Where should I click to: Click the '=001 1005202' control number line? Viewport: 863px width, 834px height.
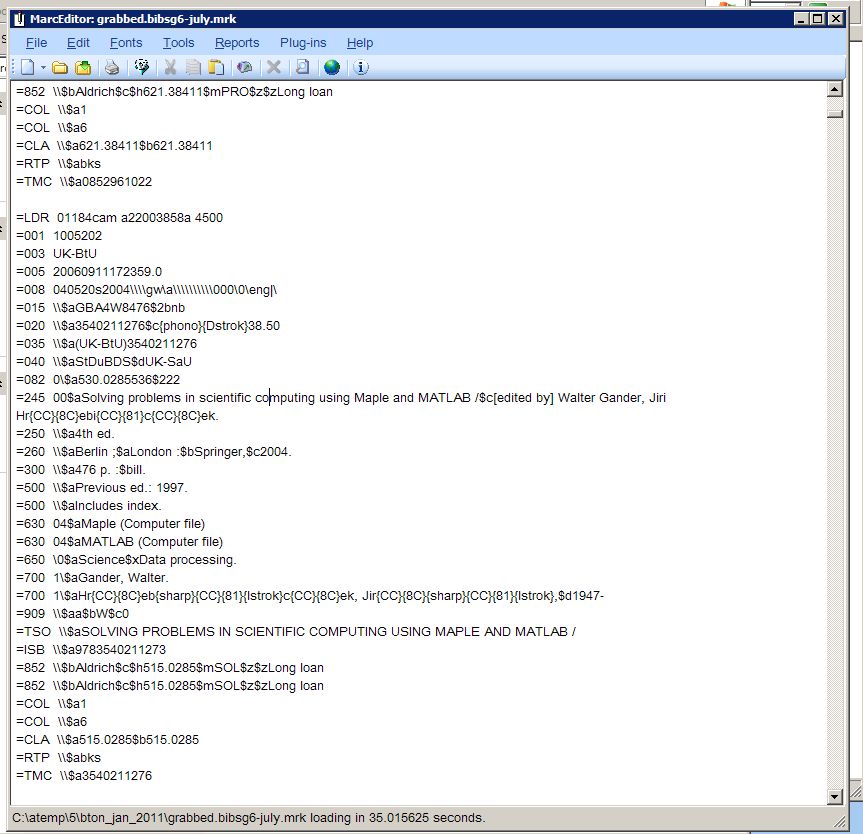coord(59,236)
